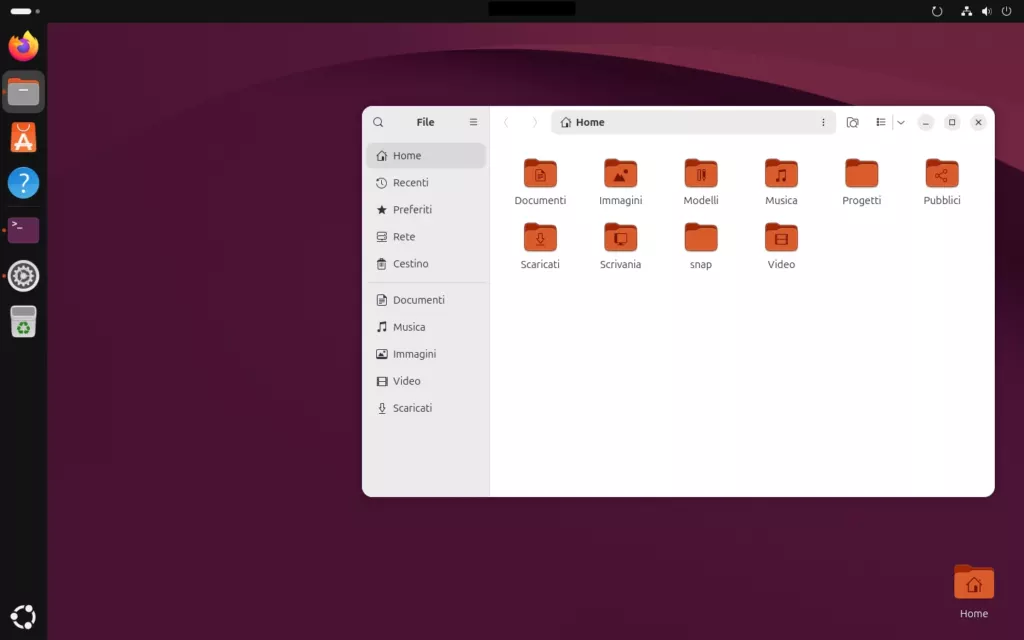Open Preferiti starred items
1024x640 pixels.
click(426, 210)
